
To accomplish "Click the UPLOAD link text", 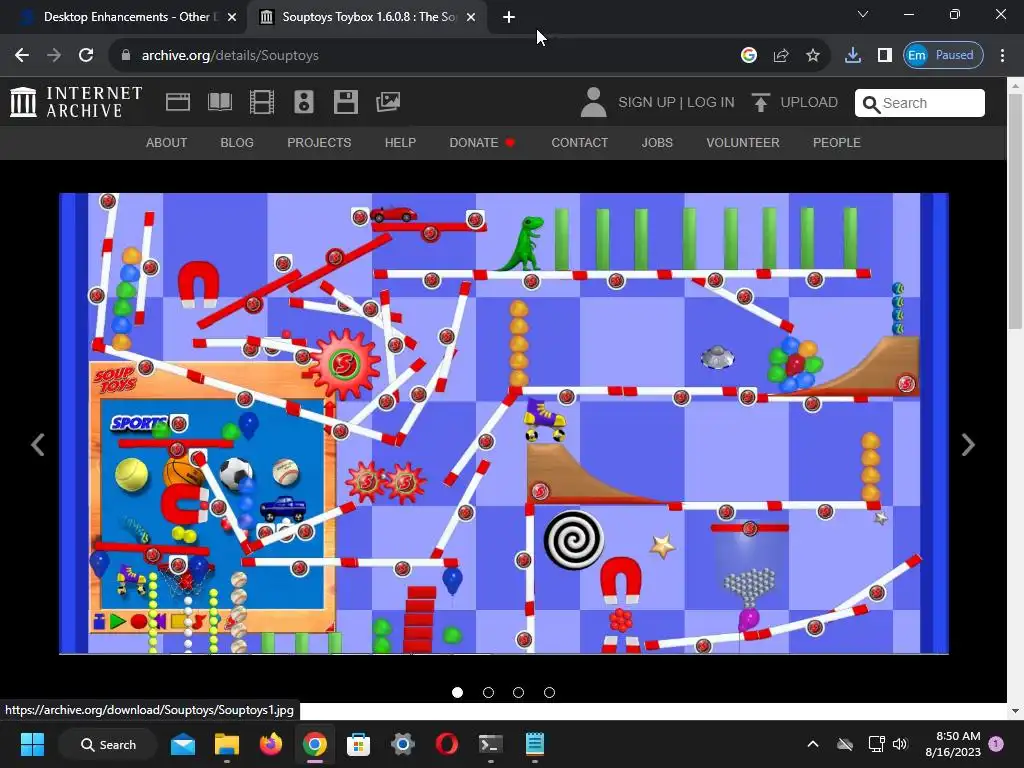I will (x=809, y=103).
